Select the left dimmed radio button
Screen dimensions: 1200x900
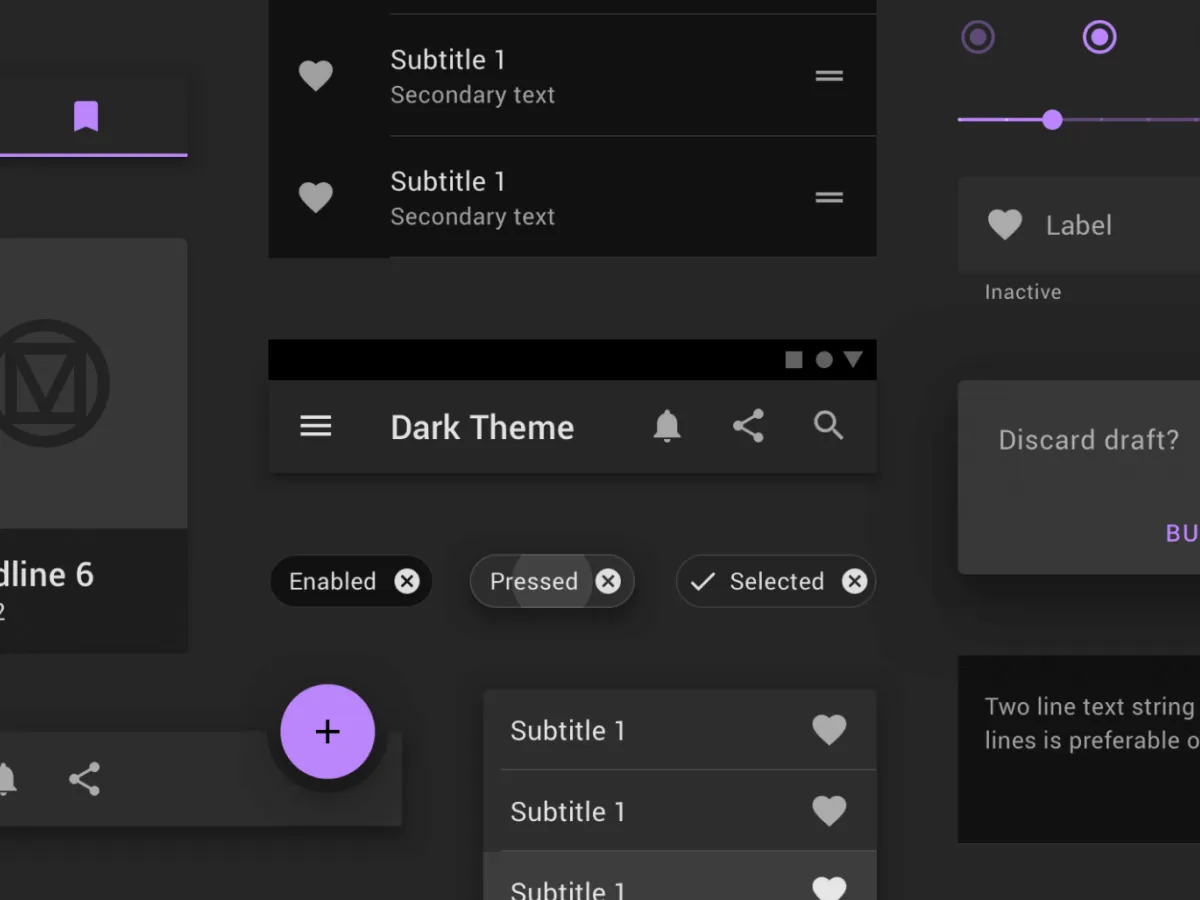977,37
